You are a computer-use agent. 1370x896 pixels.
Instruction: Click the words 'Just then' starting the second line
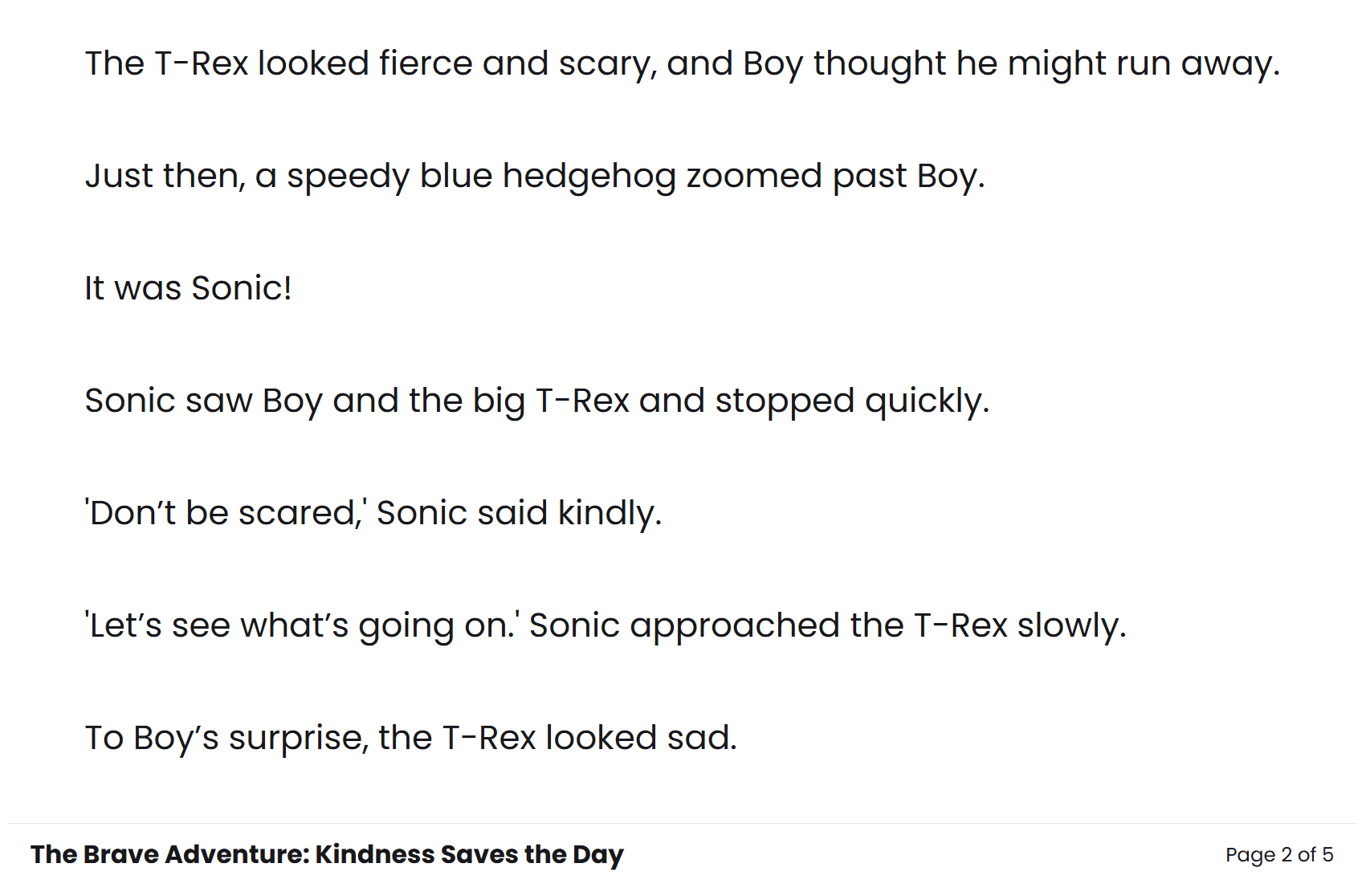tap(164, 177)
